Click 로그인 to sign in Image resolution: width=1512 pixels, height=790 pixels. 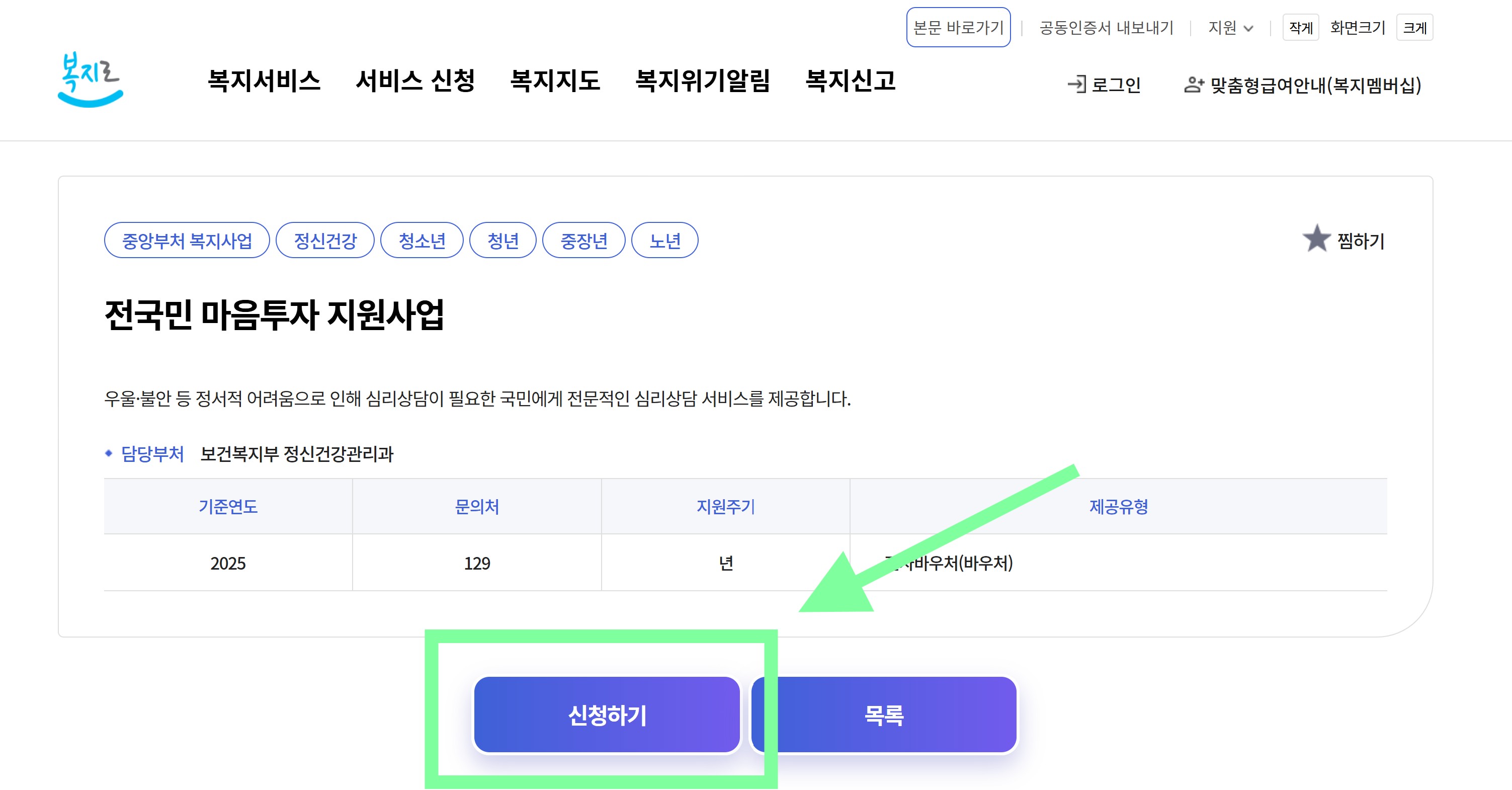pyautogui.click(x=1115, y=84)
